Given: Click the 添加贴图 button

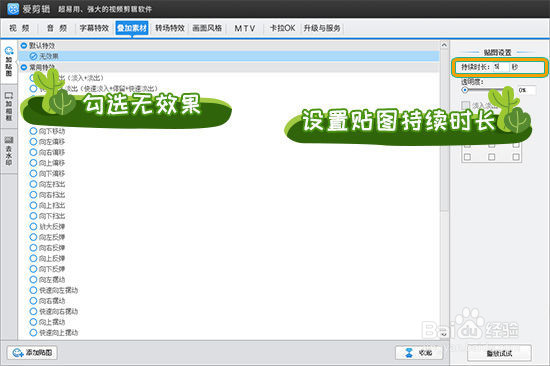Looking at the screenshot, I should pyautogui.click(x=32, y=353).
